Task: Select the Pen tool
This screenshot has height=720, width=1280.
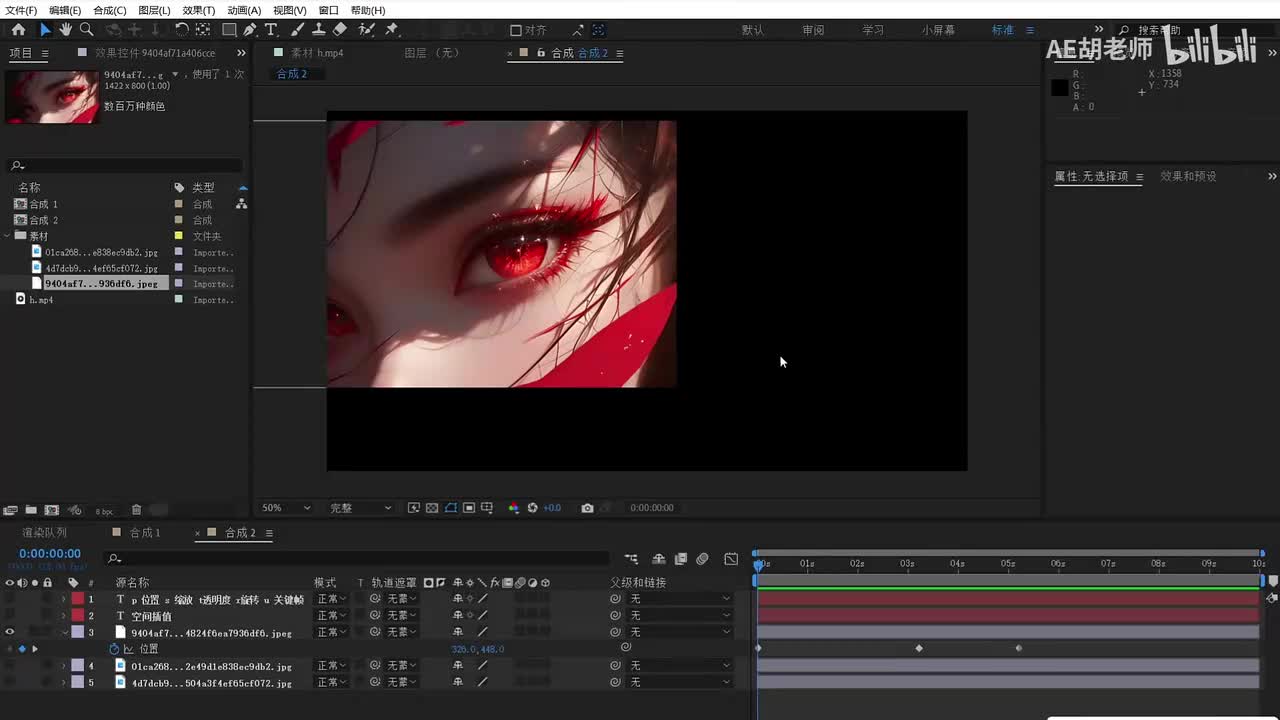Action: [250, 30]
